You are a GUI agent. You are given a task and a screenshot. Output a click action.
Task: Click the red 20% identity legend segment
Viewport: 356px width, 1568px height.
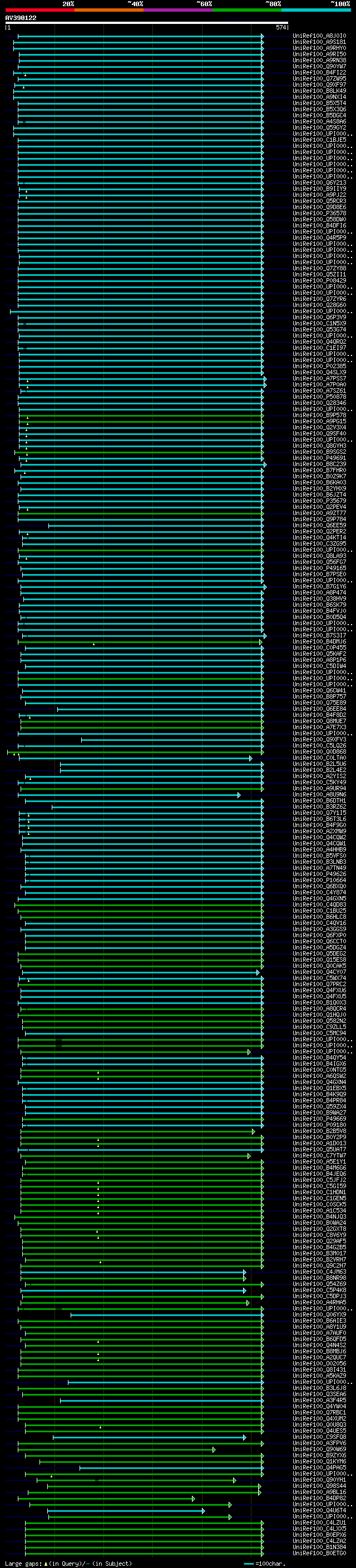tap(39, 11)
